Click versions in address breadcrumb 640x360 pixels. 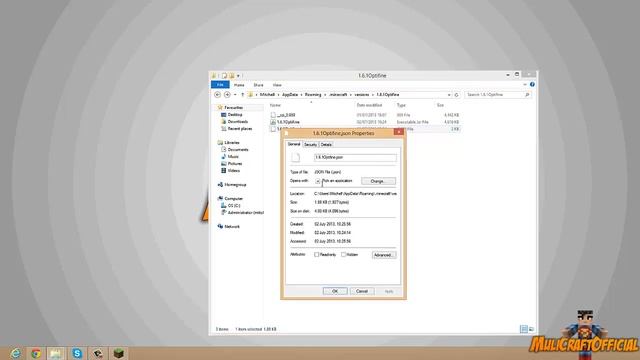362,95
